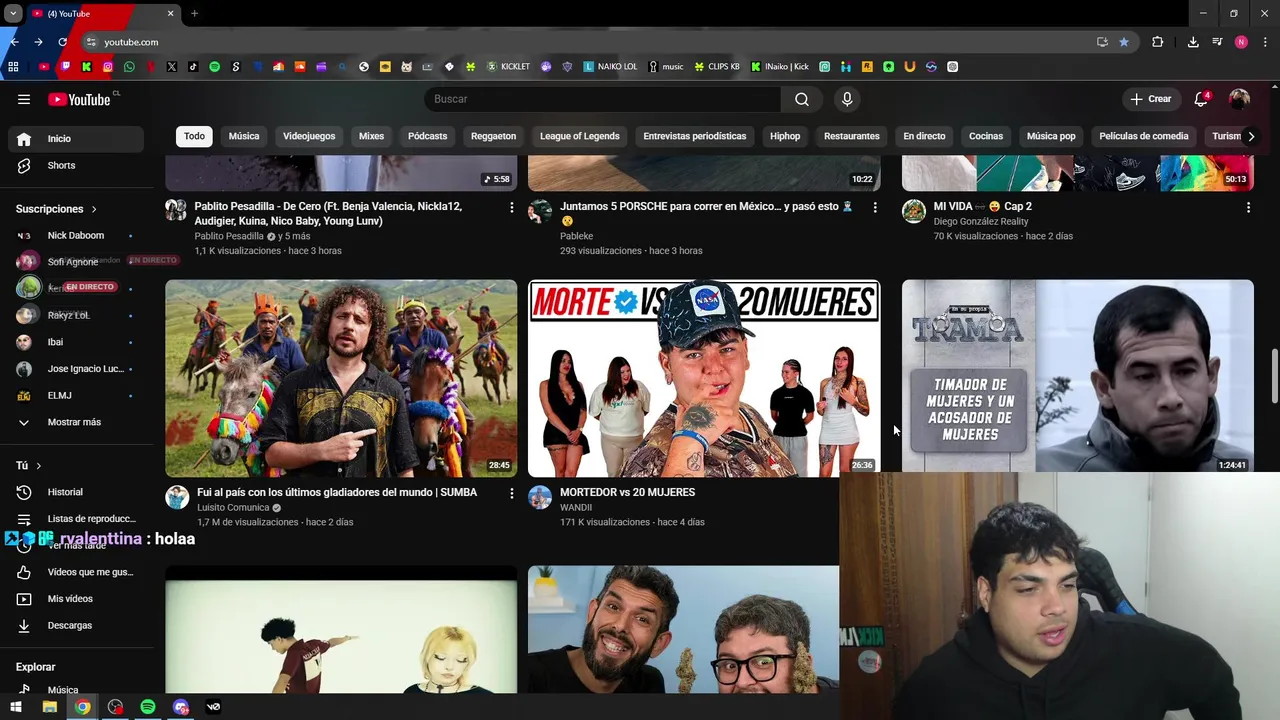Viewport: 1280px width, 720px height.
Task: Open options for Pablito Pesadilla video
Action: click(x=511, y=207)
